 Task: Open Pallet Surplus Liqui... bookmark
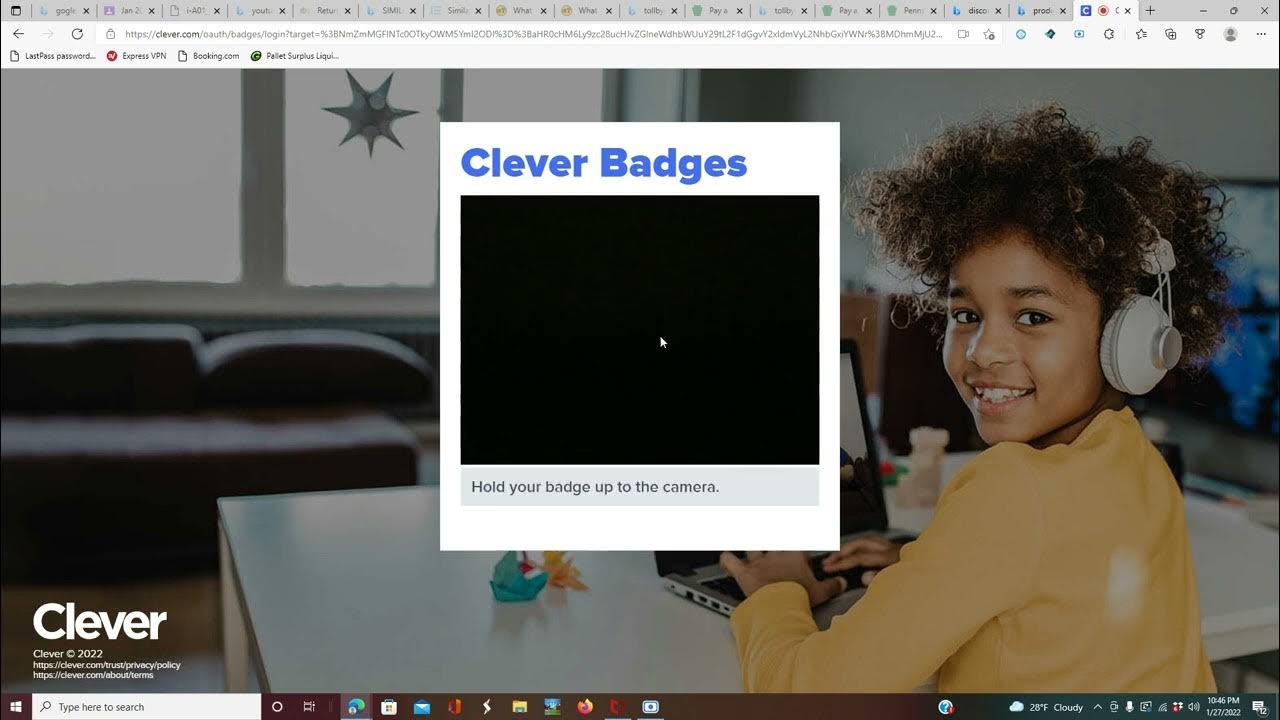click(x=295, y=56)
